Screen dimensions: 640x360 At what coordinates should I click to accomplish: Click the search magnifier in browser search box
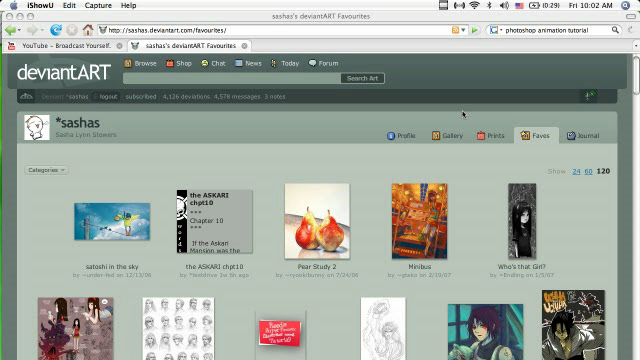[x=615, y=30]
